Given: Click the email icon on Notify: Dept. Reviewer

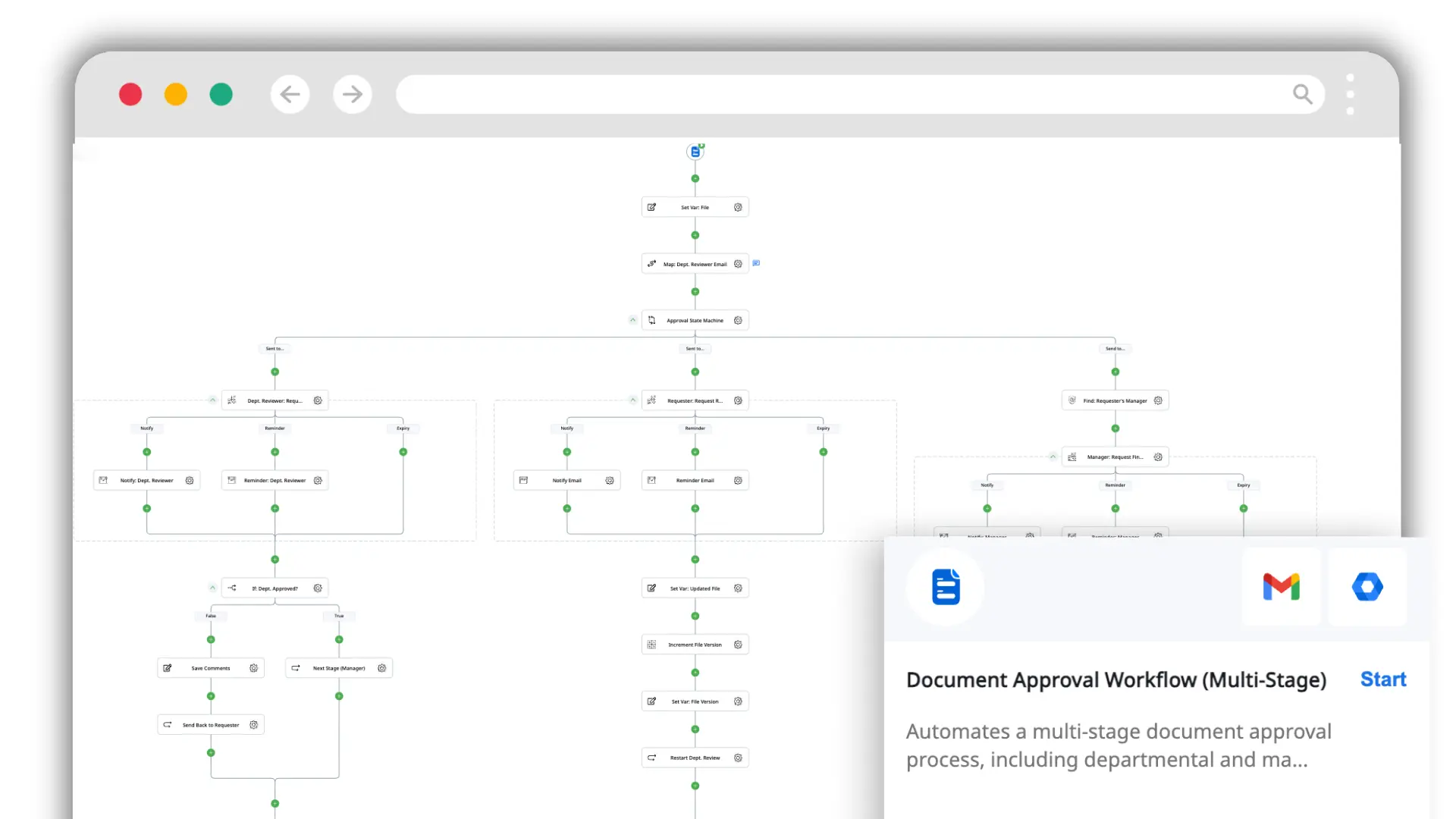Looking at the screenshot, I should pos(104,480).
